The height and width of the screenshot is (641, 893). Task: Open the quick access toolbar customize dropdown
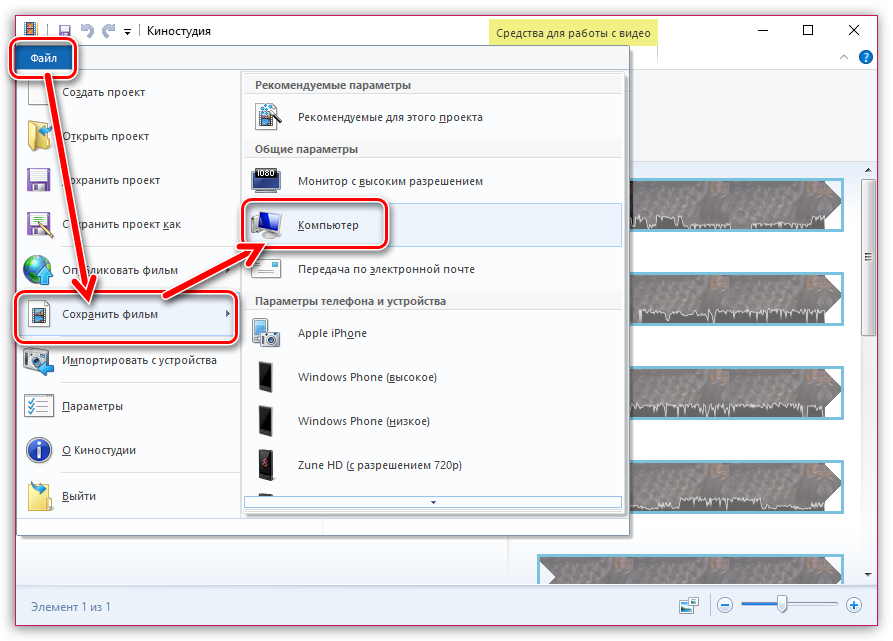point(128,31)
